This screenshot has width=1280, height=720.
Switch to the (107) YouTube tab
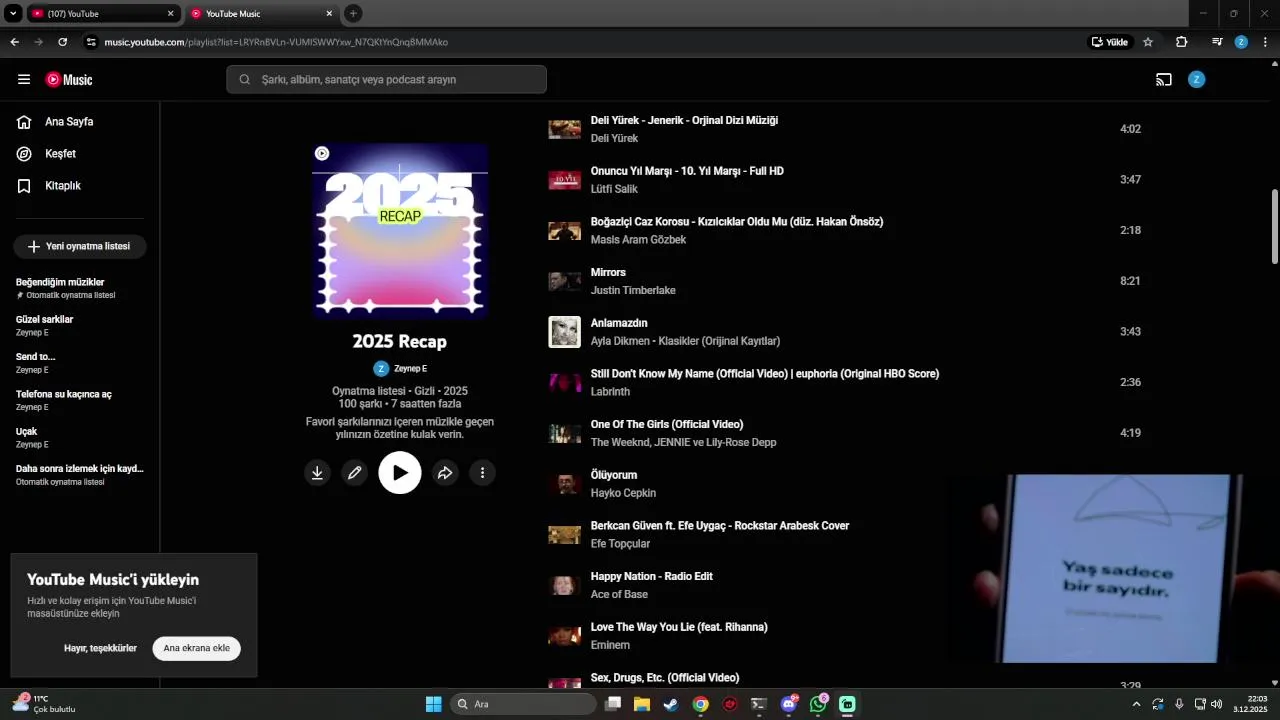point(103,14)
